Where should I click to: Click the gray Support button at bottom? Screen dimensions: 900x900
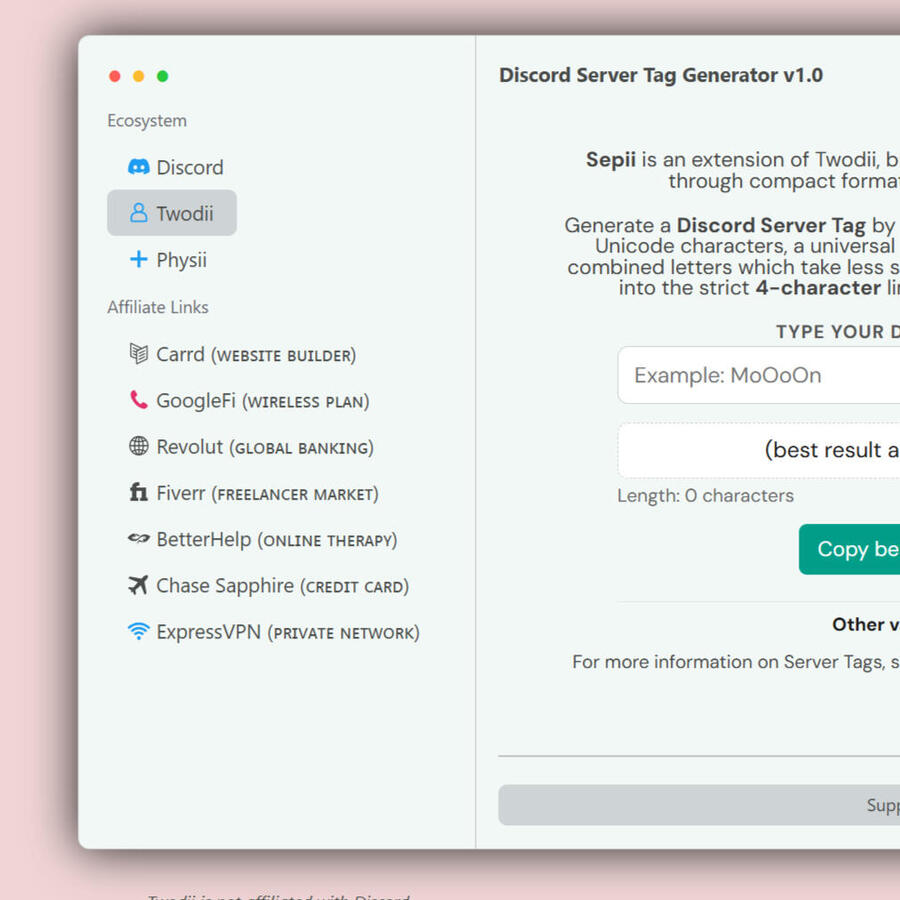pyautogui.click(x=700, y=805)
